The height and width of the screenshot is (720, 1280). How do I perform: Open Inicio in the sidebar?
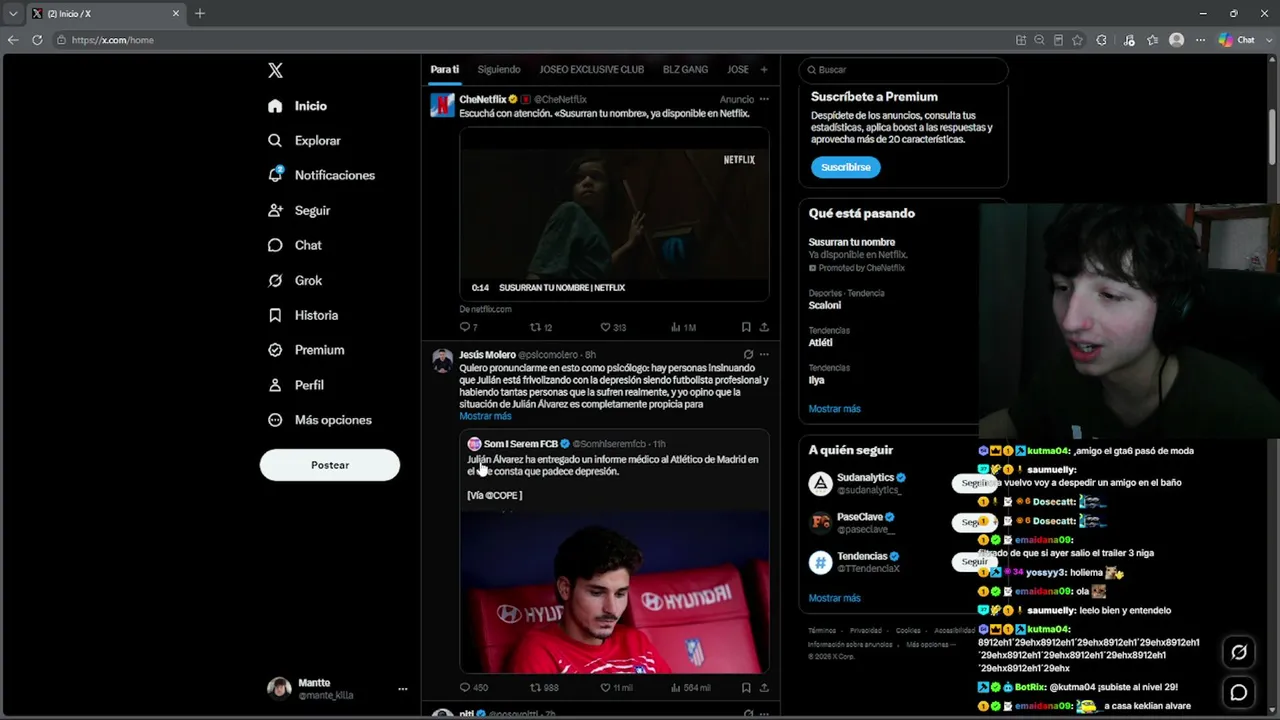[297, 106]
